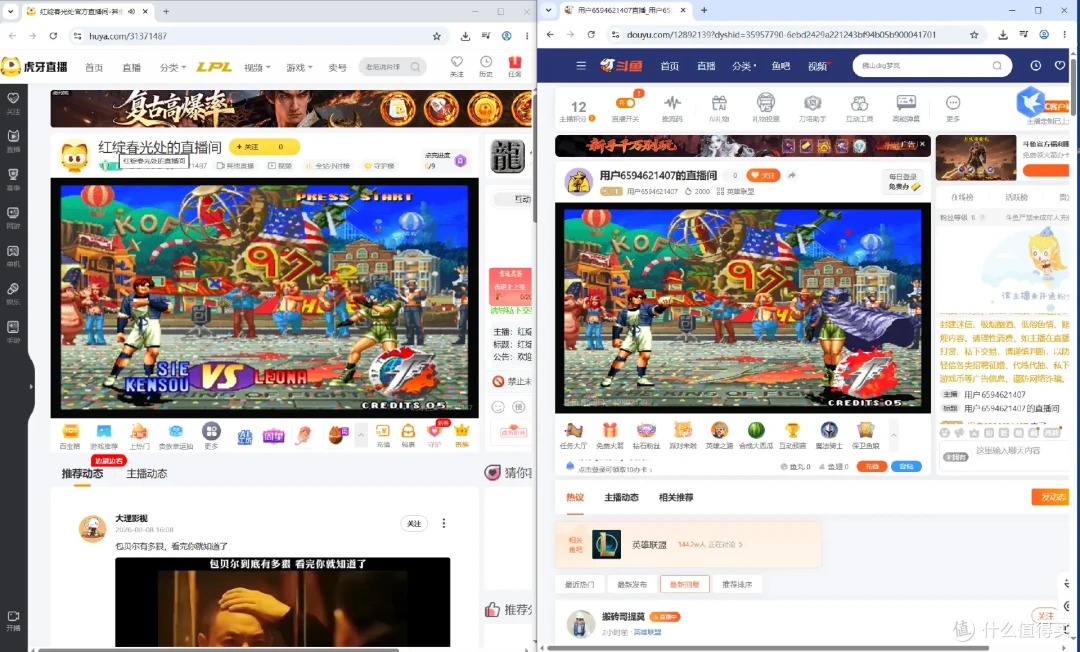Open 鱼吧 in Douyu nav
The width and height of the screenshot is (1080, 652).
tap(780, 65)
